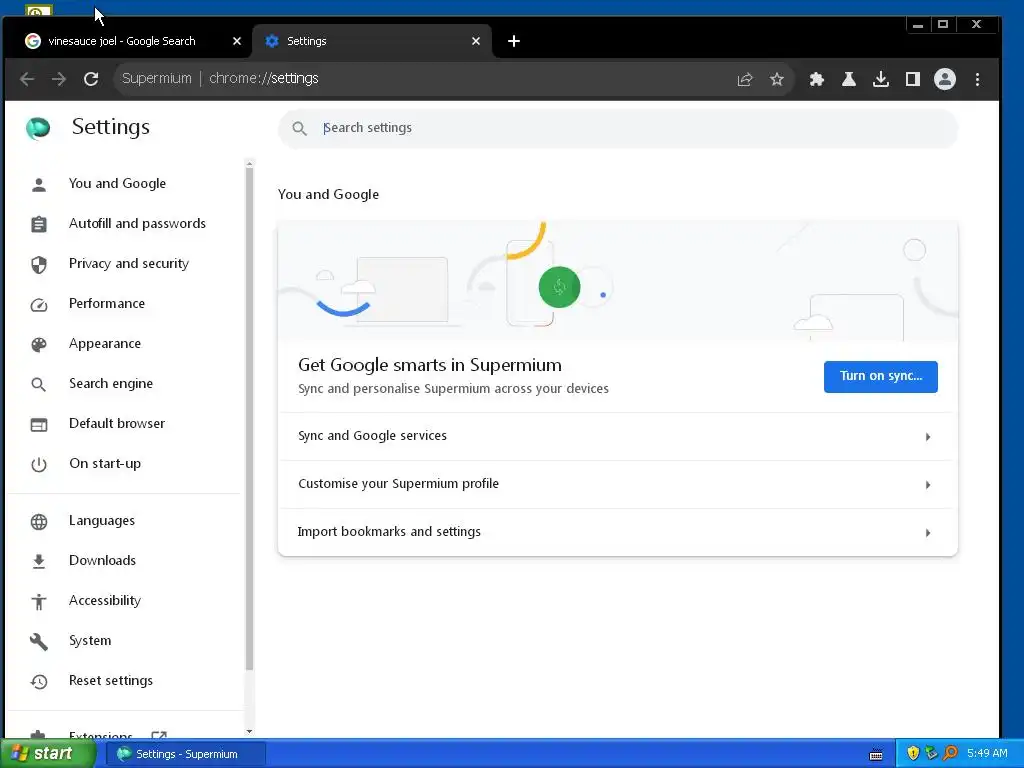Close the Settings tab
1024x768 pixels.
coord(476,41)
